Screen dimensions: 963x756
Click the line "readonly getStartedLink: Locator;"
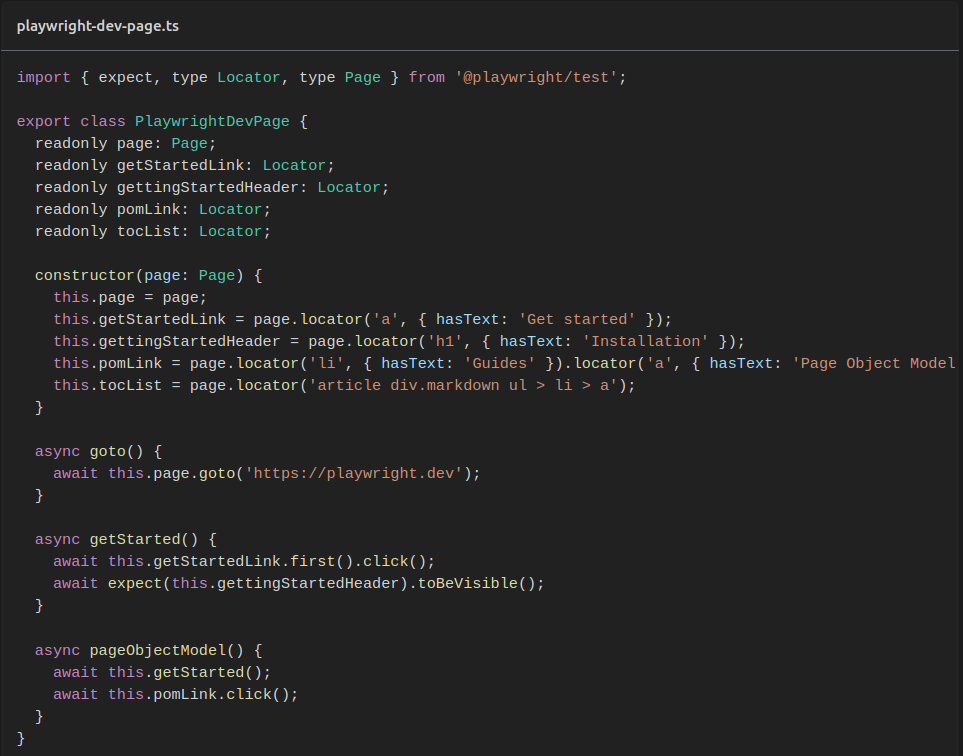(x=184, y=166)
